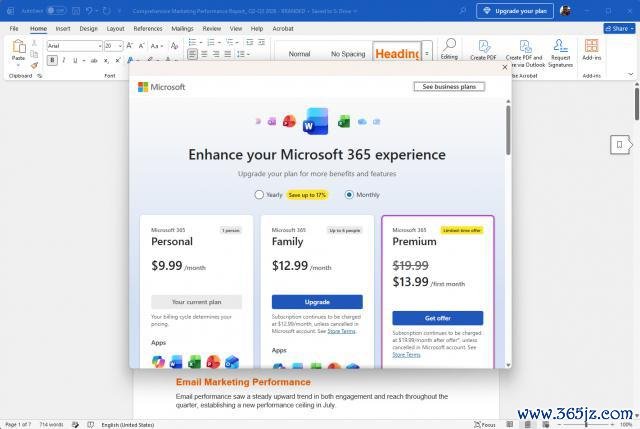
Task: Open the font size dropdown
Action: (x=120, y=46)
